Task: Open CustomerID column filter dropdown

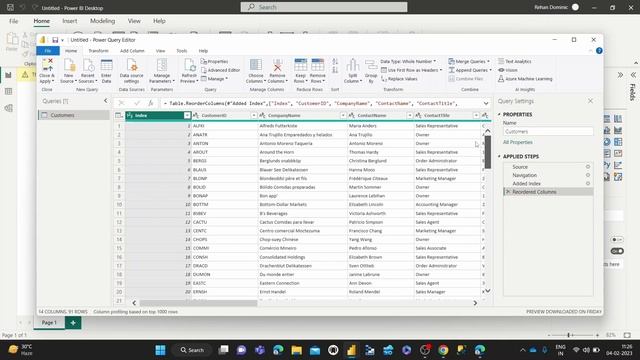Action: pyautogui.click(x=253, y=116)
